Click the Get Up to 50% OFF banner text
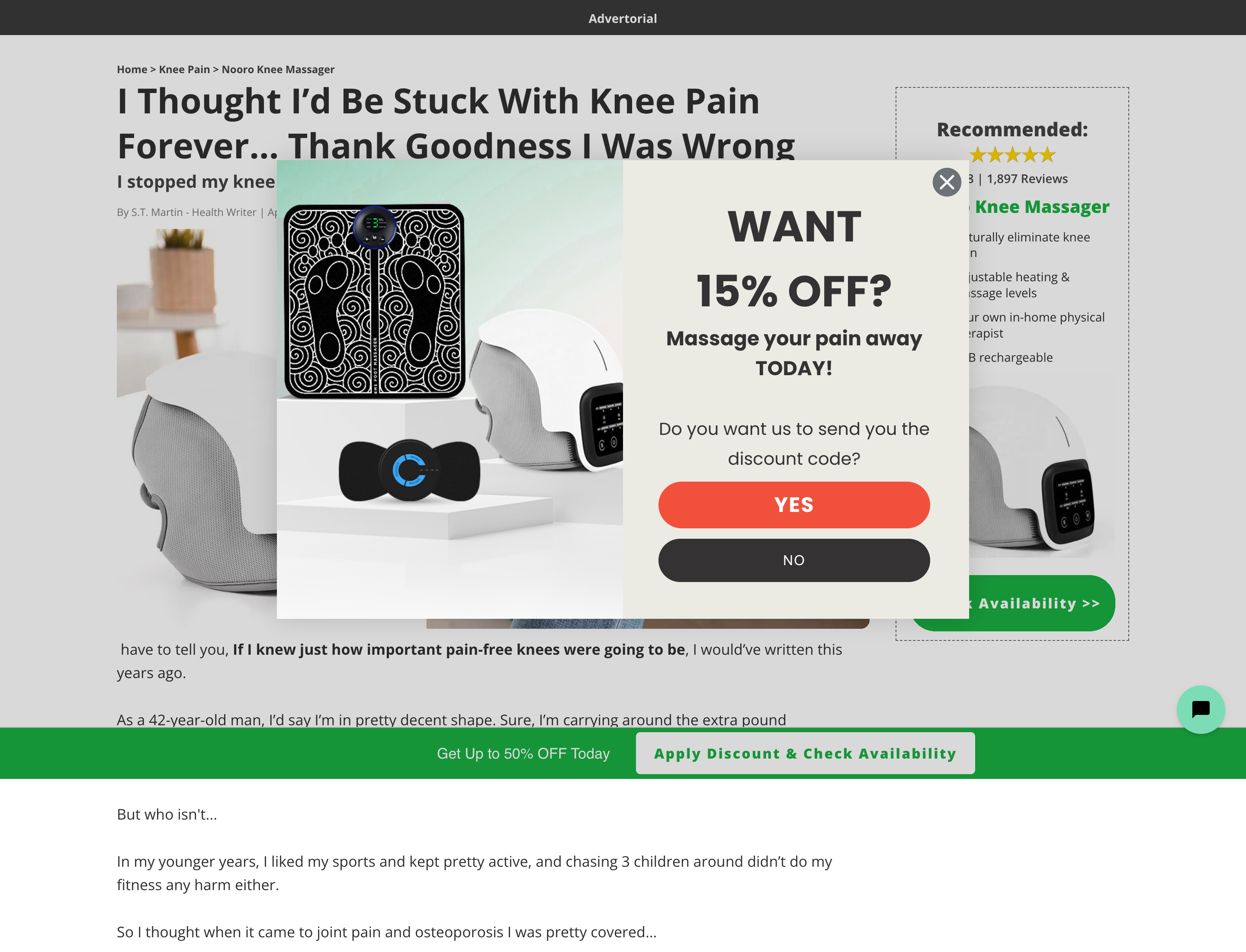This screenshot has width=1246, height=952. coord(523,753)
